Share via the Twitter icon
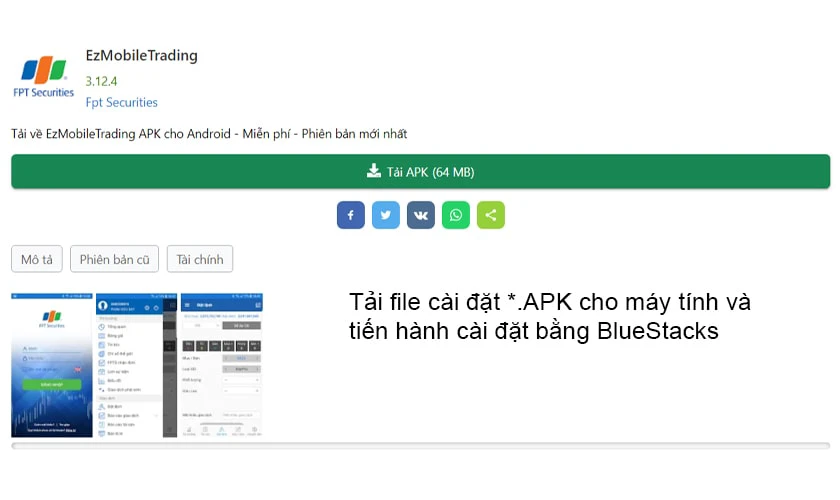This screenshot has width=840, height=500. click(386, 215)
